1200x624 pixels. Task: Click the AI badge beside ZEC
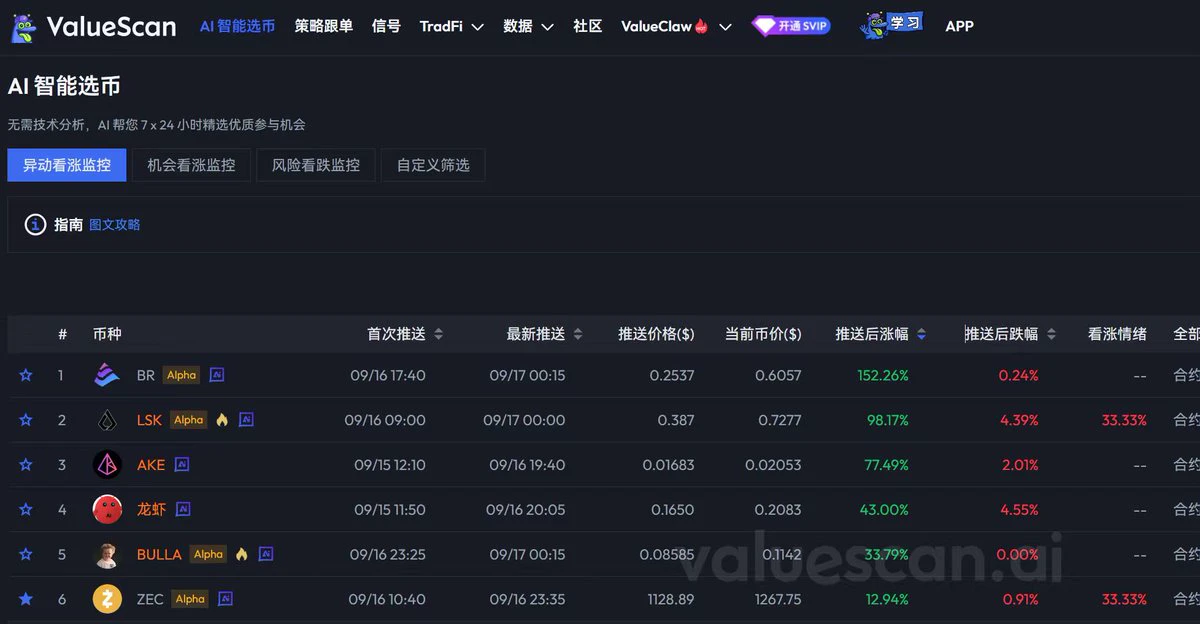click(x=225, y=599)
